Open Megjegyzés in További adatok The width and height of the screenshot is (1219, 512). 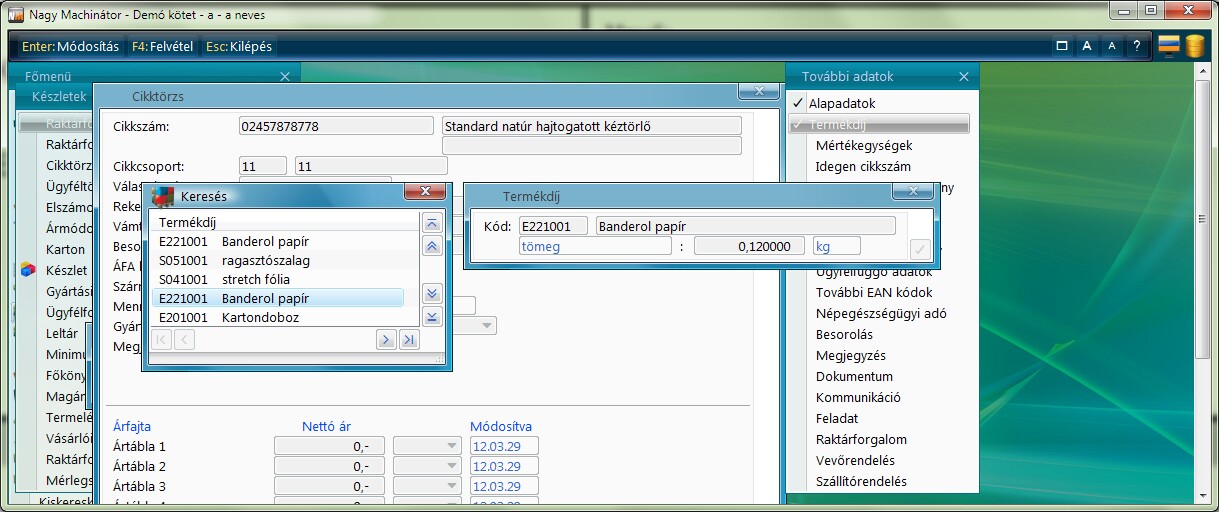tap(851, 355)
